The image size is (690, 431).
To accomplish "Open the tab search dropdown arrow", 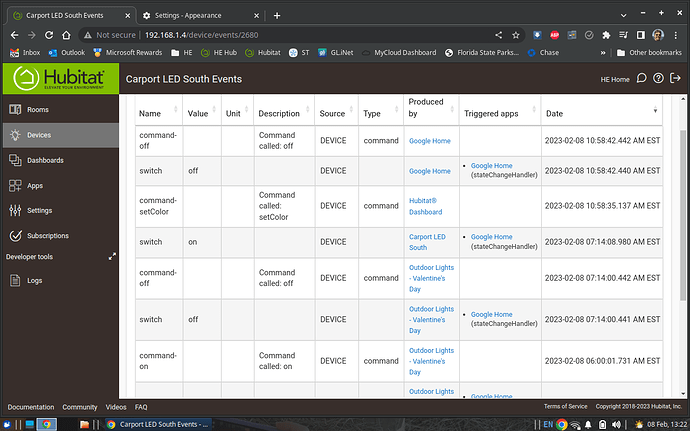I will (624, 15).
